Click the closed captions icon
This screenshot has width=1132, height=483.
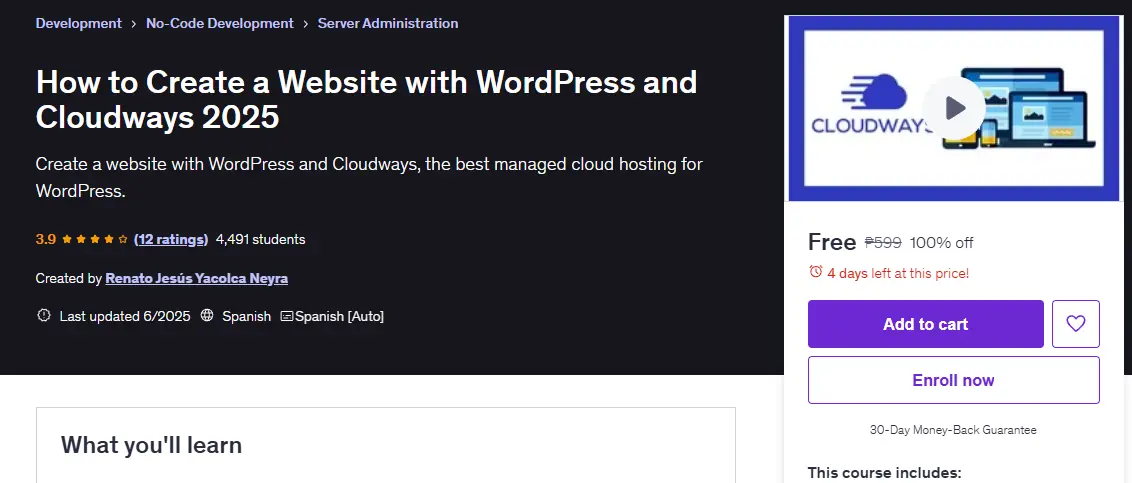click(x=287, y=316)
